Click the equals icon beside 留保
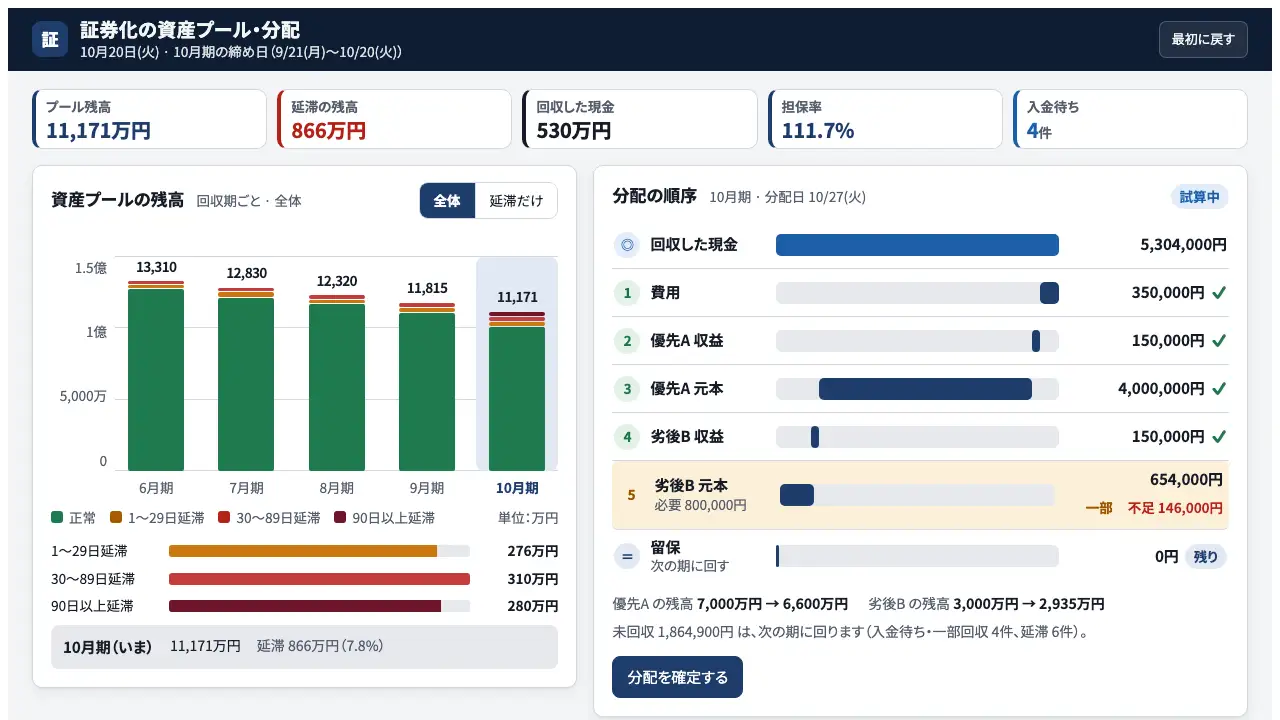 (x=627, y=557)
